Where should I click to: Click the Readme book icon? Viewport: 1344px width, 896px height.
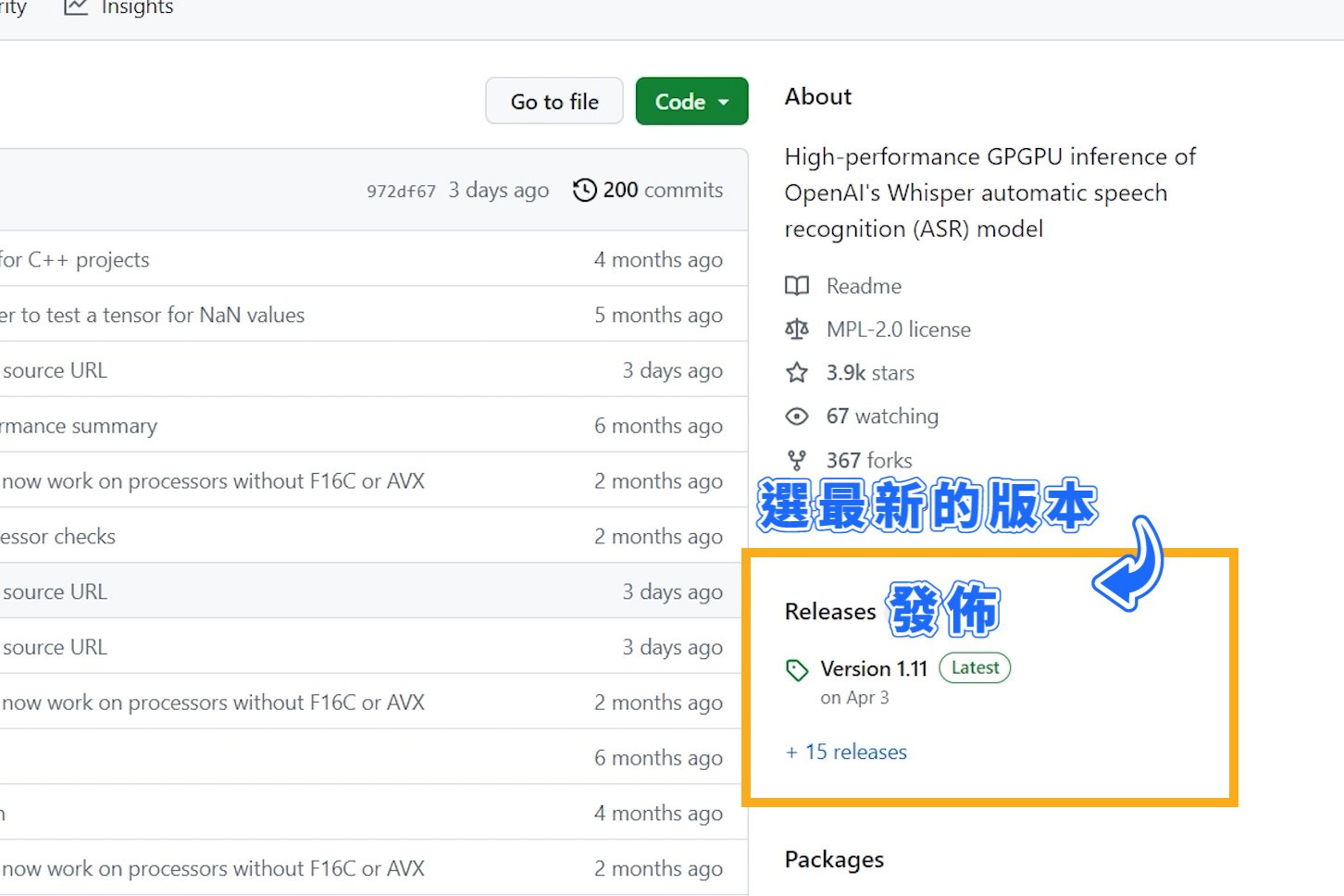[x=797, y=286]
